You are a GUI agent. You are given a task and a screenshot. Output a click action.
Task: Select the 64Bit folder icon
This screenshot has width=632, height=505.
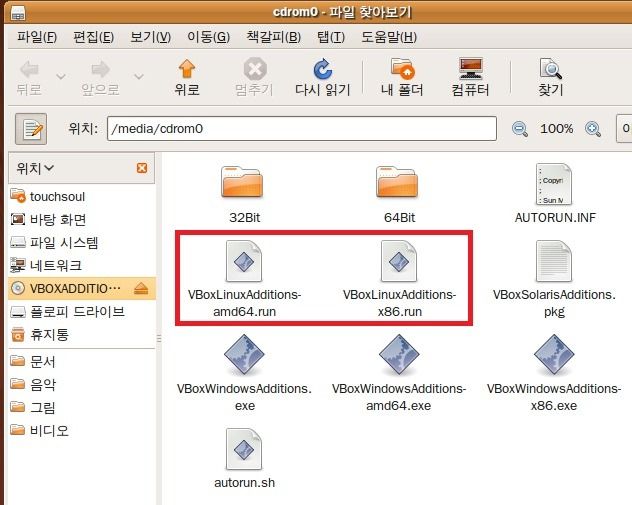397,182
